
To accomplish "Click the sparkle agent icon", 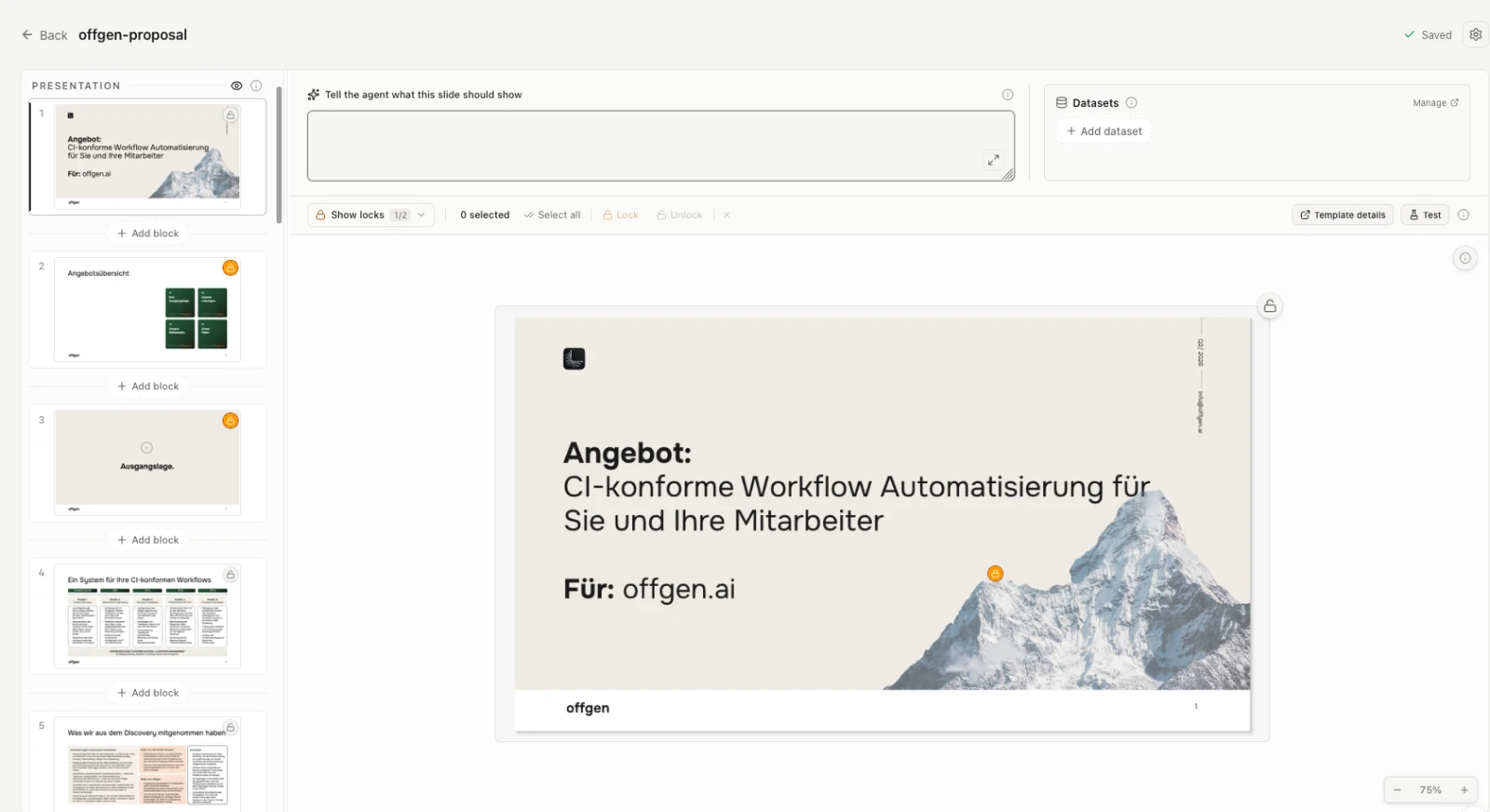I will pos(314,95).
